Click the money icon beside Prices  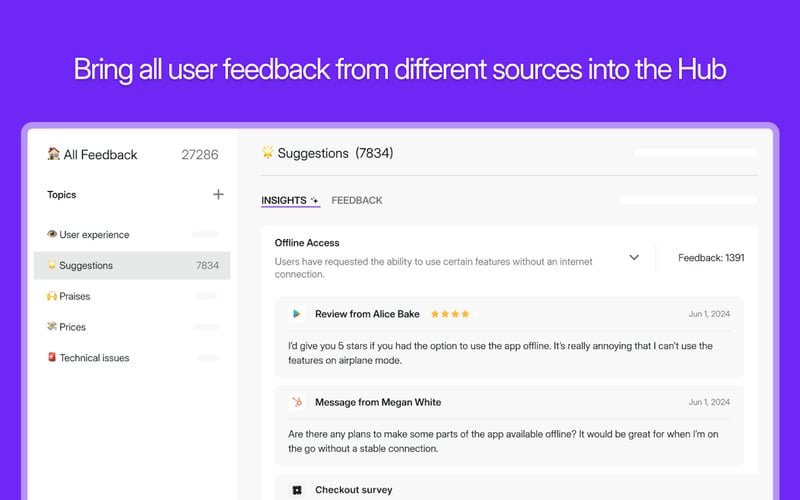pos(52,326)
